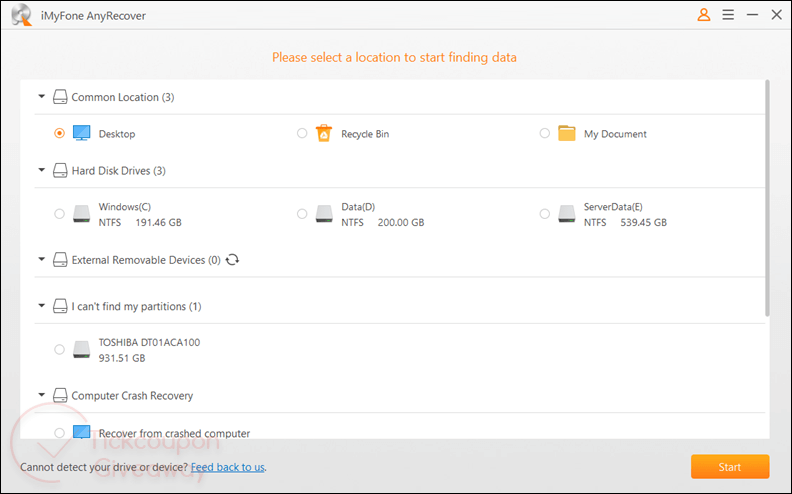The width and height of the screenshot is (792, 494).
Task: Select the Data(D) radio button
Action: [302, 214]
